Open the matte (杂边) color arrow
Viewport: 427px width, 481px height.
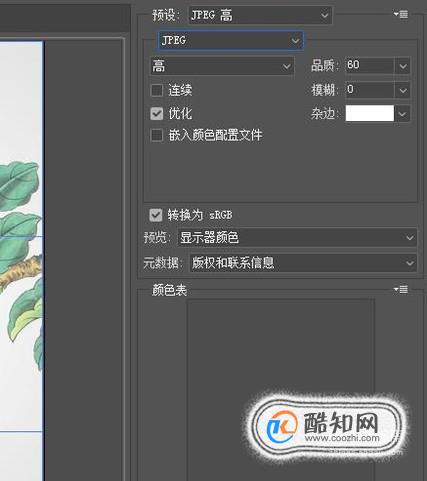point(403,114)
